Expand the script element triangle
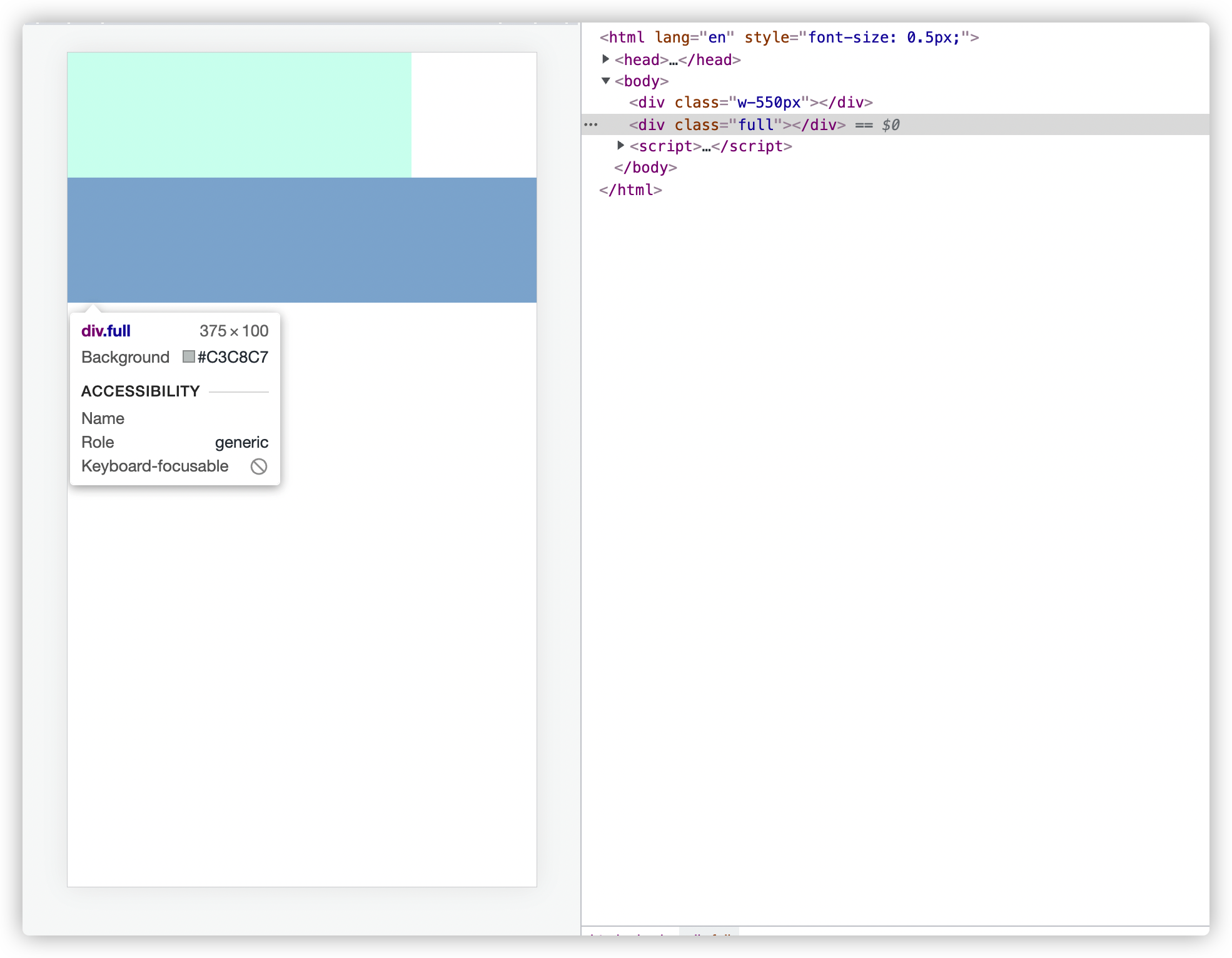Viewport: 1232px width, 958px height. tap(620, 146)
